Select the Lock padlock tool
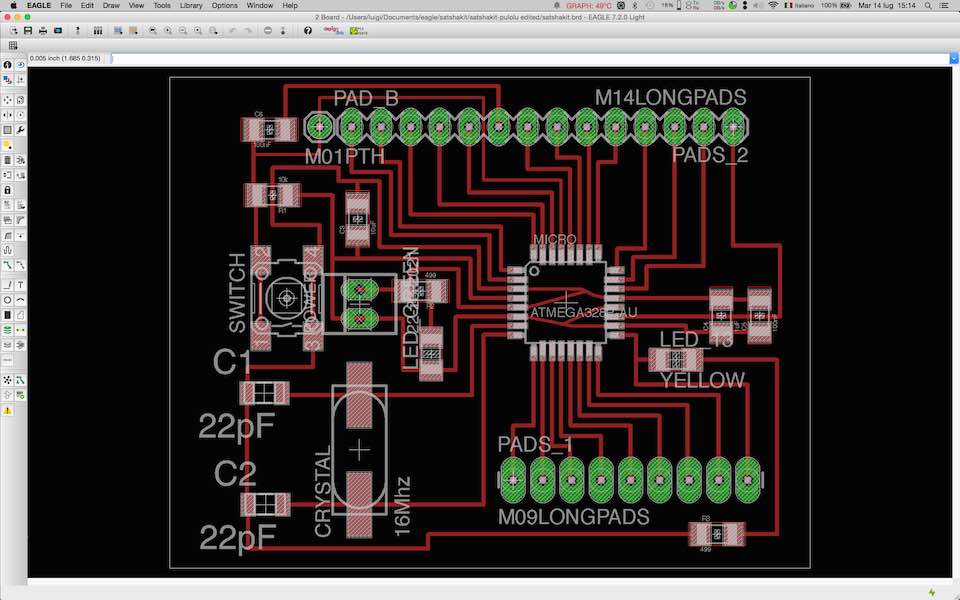The height and width of the screenshot is (600, 960). coord(7,190)
